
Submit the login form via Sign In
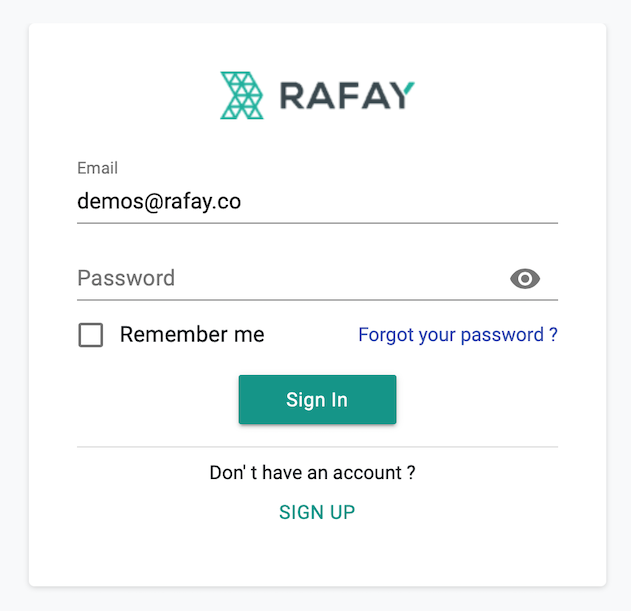pos(317,399)
